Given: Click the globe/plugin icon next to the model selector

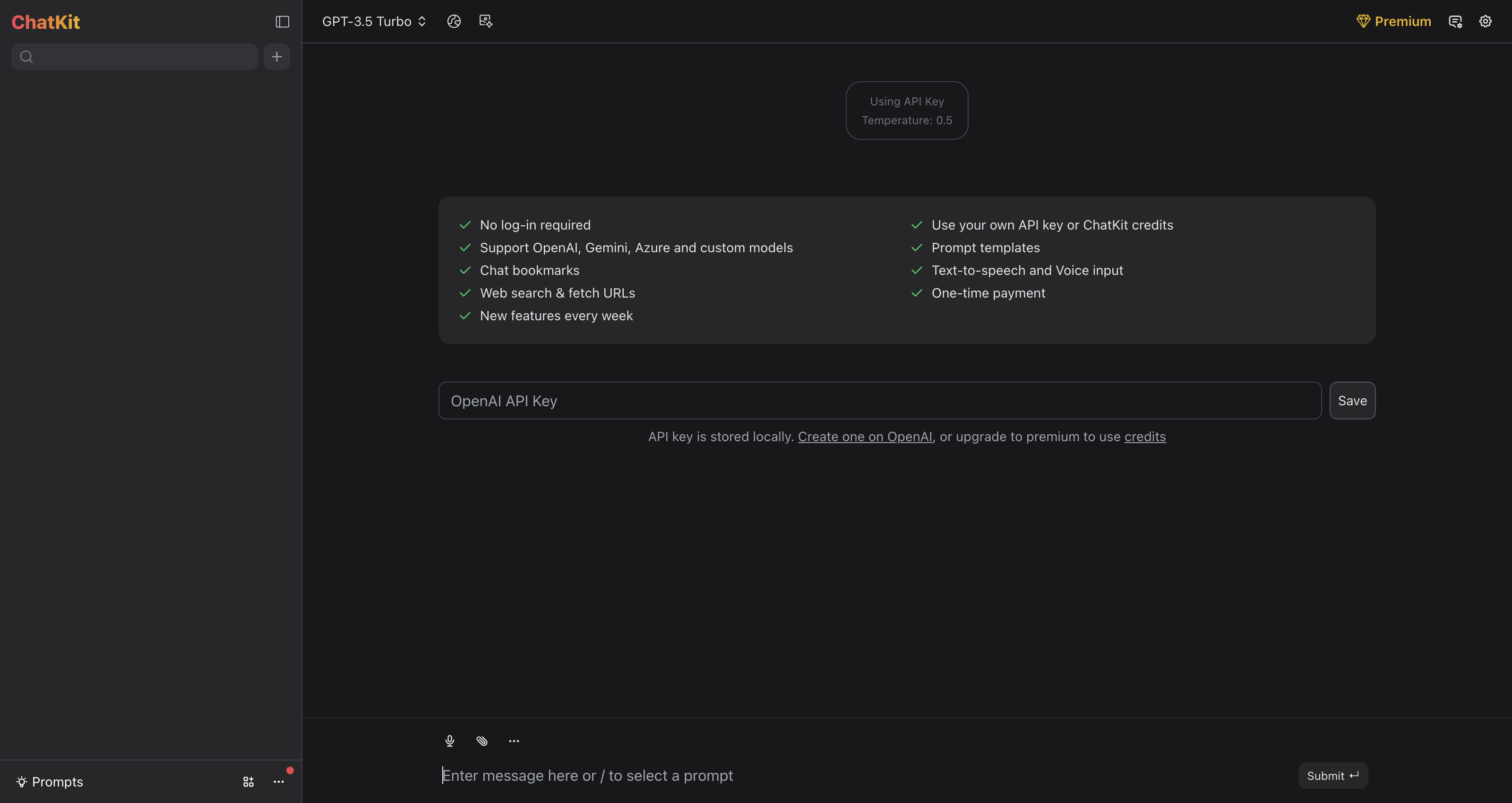Looking at the screenshot, I should point(454,22).
